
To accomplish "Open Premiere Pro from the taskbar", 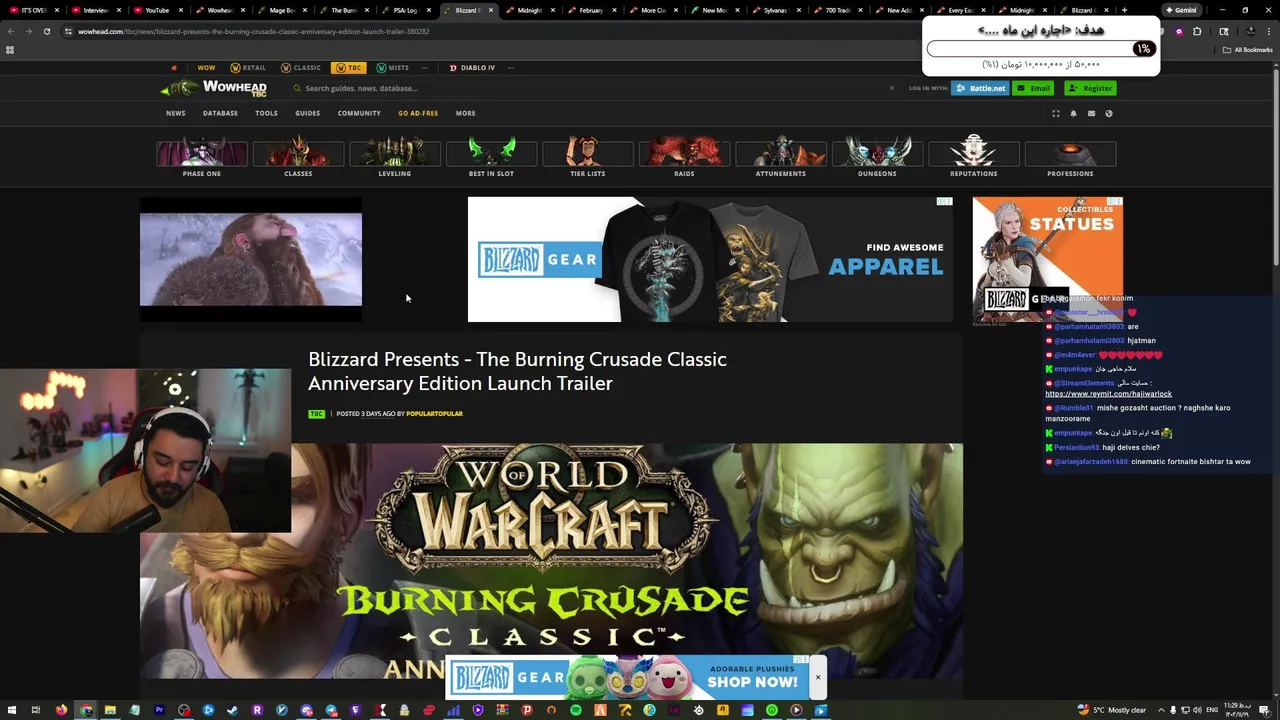I will pyautogui.click(x=159, y=710).
